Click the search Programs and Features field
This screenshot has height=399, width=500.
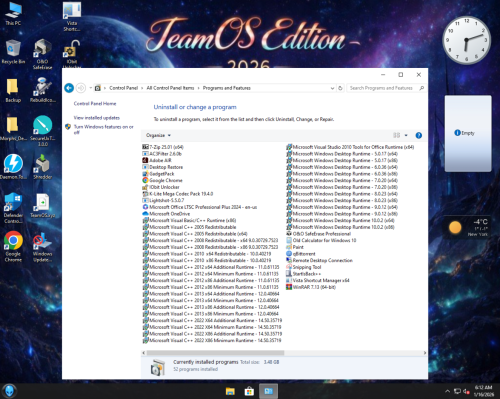(382, 88)
